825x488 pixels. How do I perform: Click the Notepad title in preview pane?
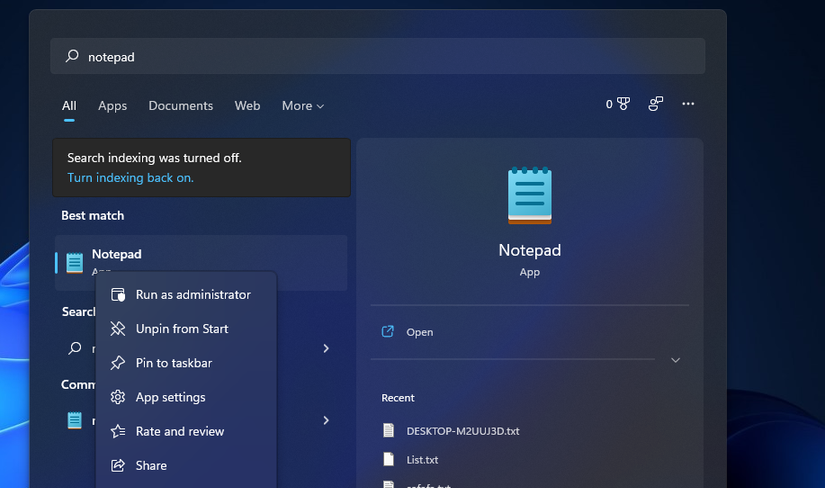pyautogui.click(x=530, y=250)
